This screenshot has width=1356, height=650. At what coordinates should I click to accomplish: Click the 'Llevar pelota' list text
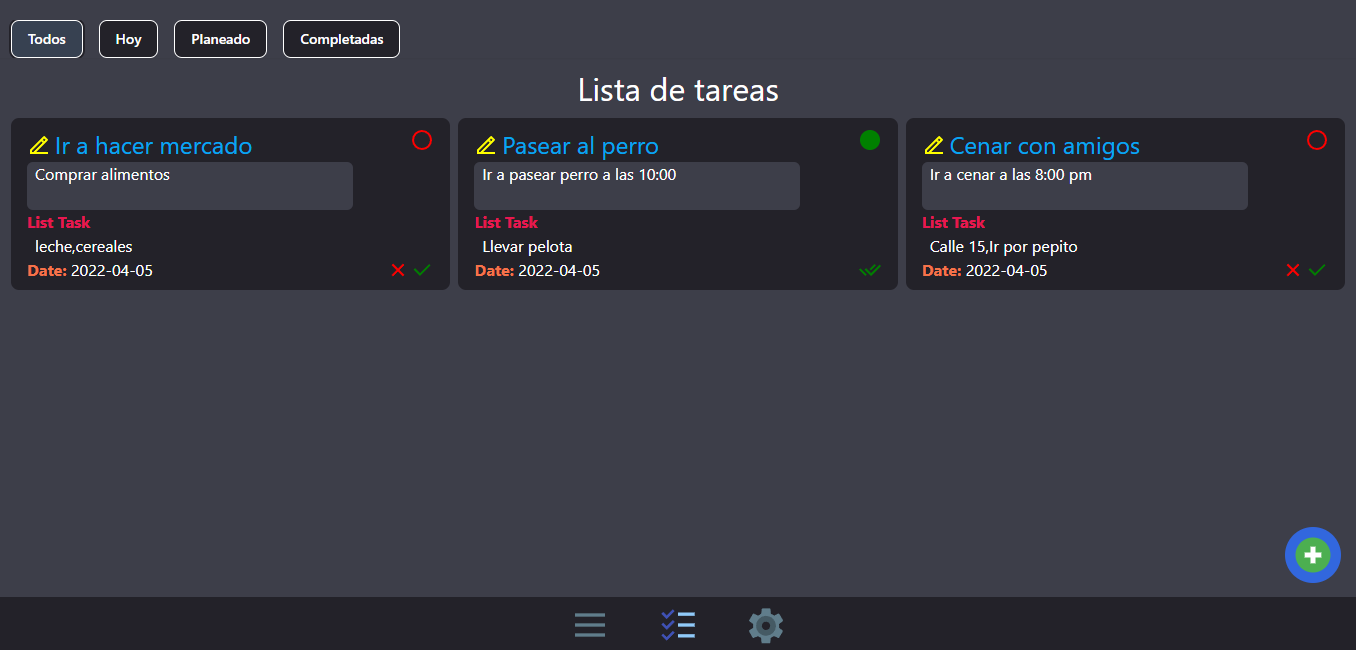click(x=528, y=246)
